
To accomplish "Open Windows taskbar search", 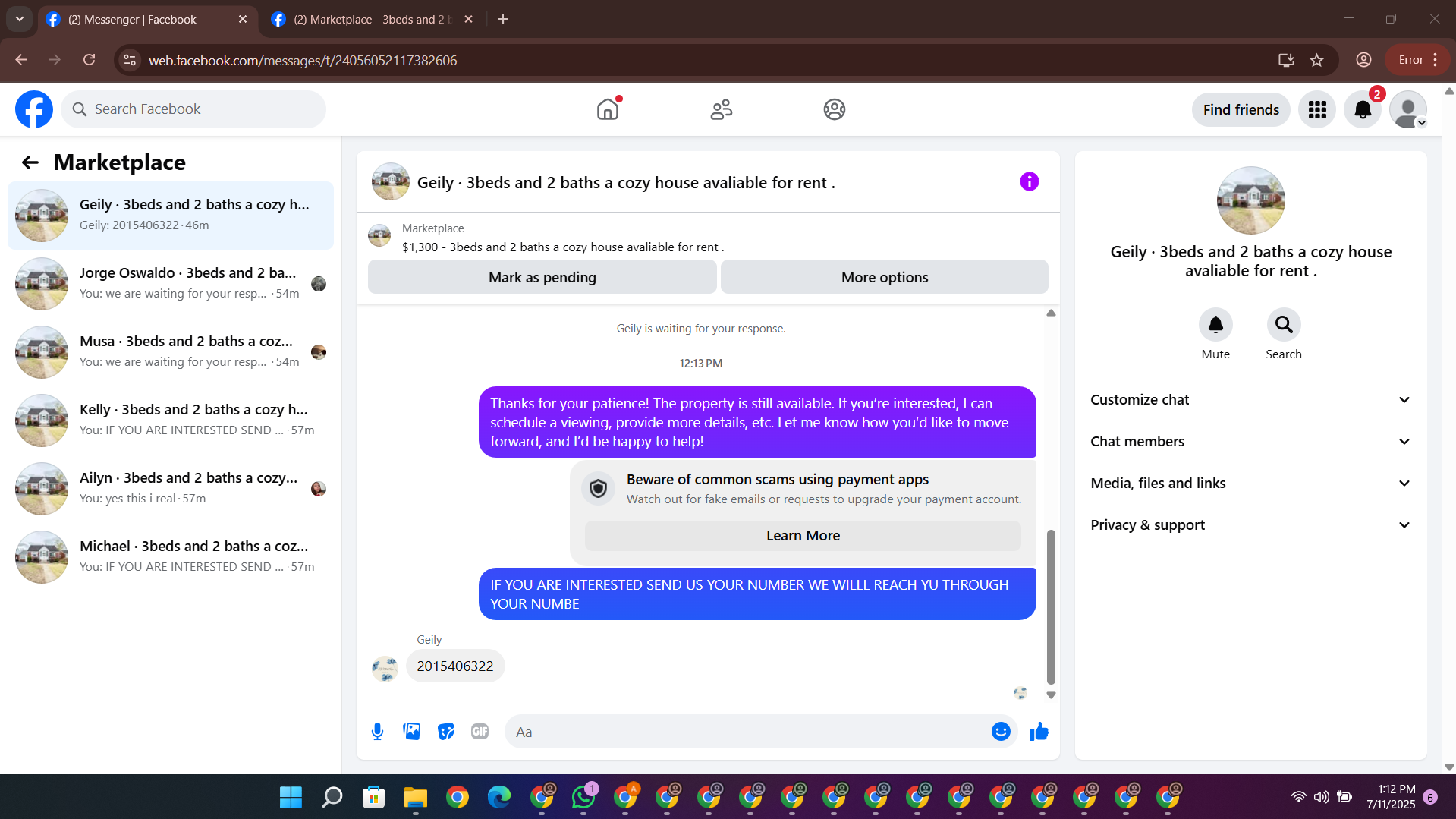I will click(x=332, y=797).
